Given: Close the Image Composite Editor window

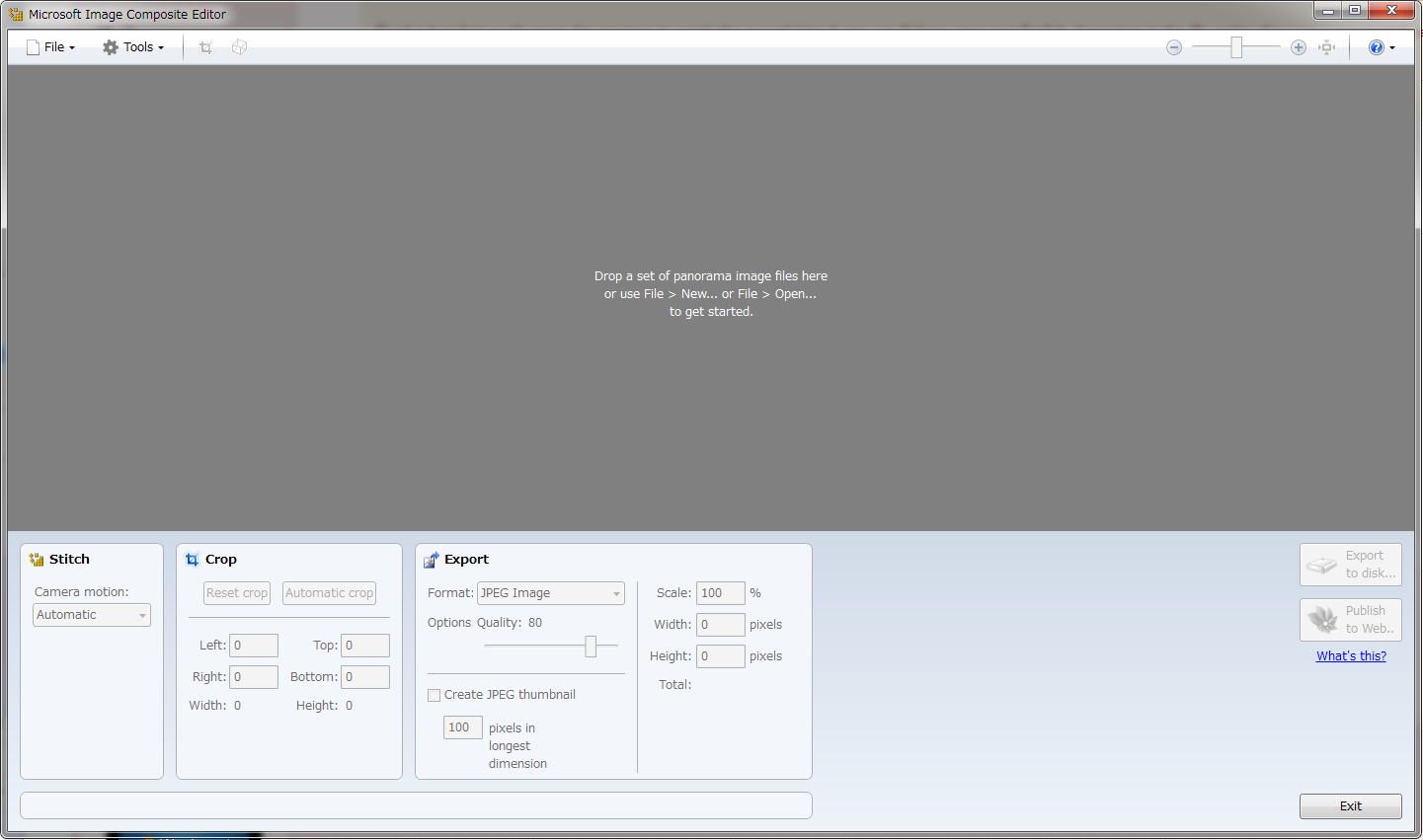Looking at the screenshot, I should point(1392,11).
